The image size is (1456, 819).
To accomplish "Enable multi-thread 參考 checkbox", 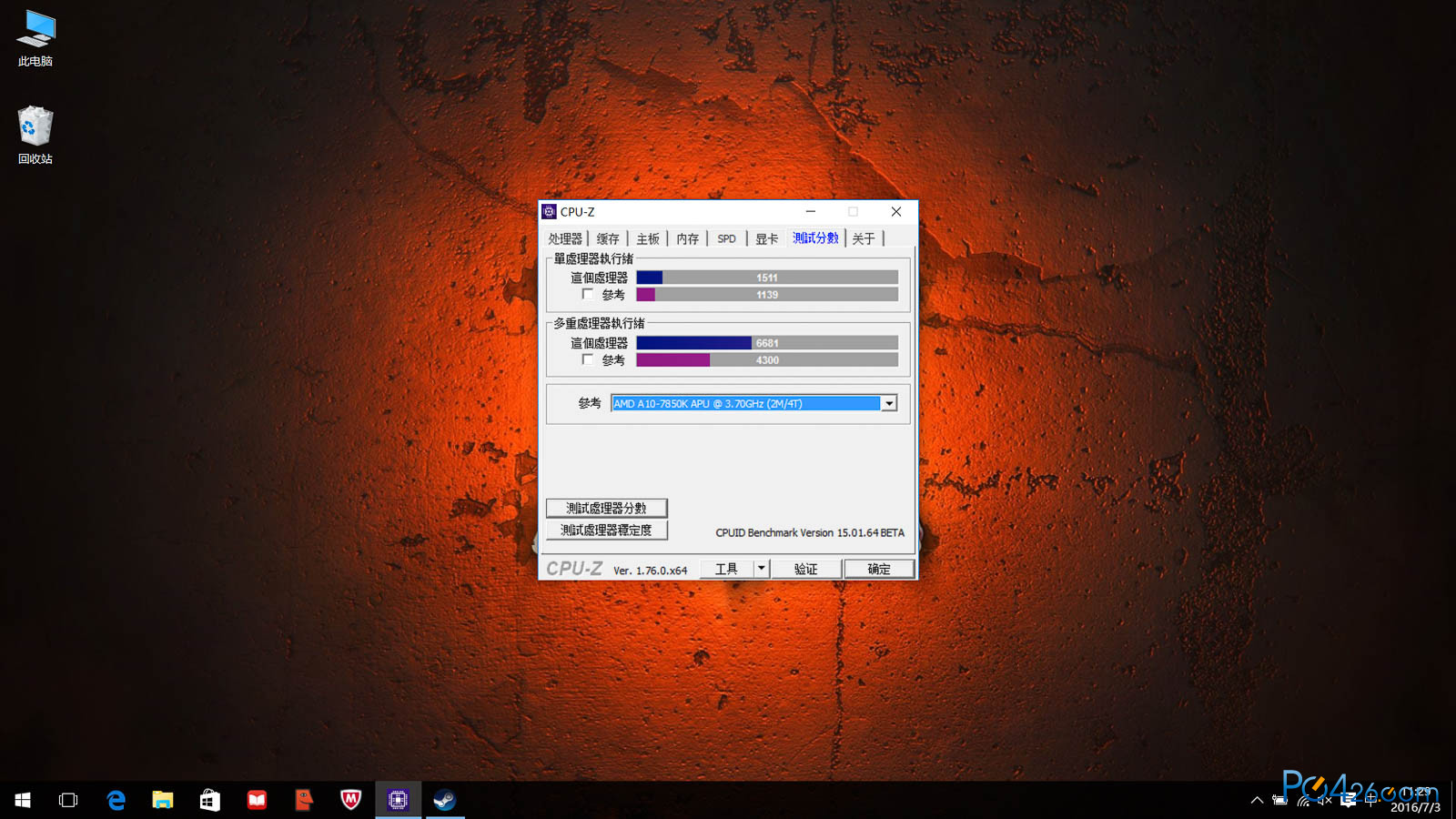I will pyautogui.click(x=588, y=359).
